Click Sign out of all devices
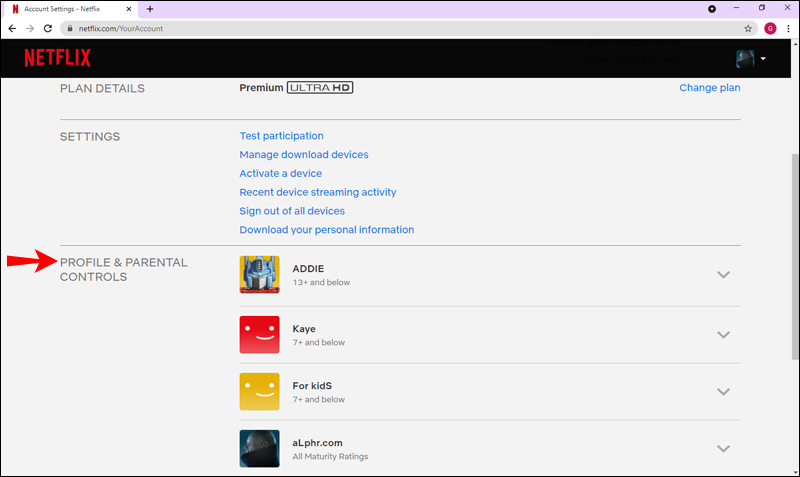 coord(292,211)
